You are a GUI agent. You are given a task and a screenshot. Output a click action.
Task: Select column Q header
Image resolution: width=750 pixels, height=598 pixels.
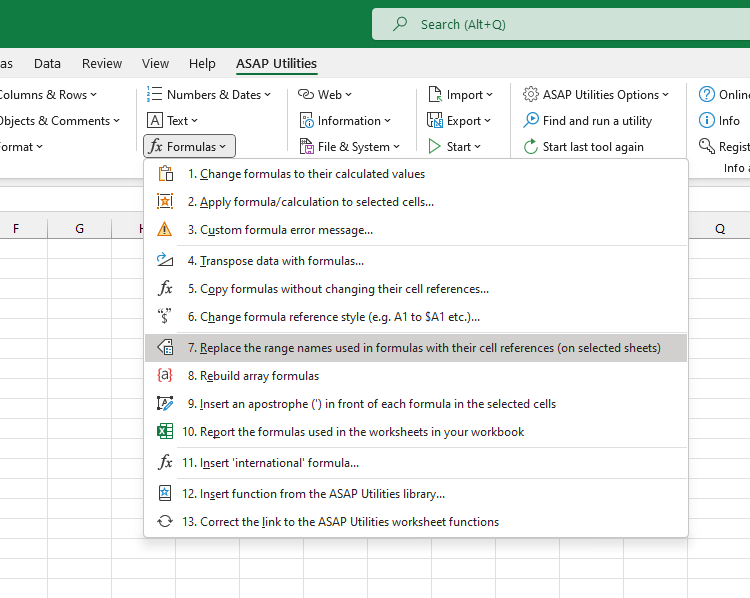[719, 229]
